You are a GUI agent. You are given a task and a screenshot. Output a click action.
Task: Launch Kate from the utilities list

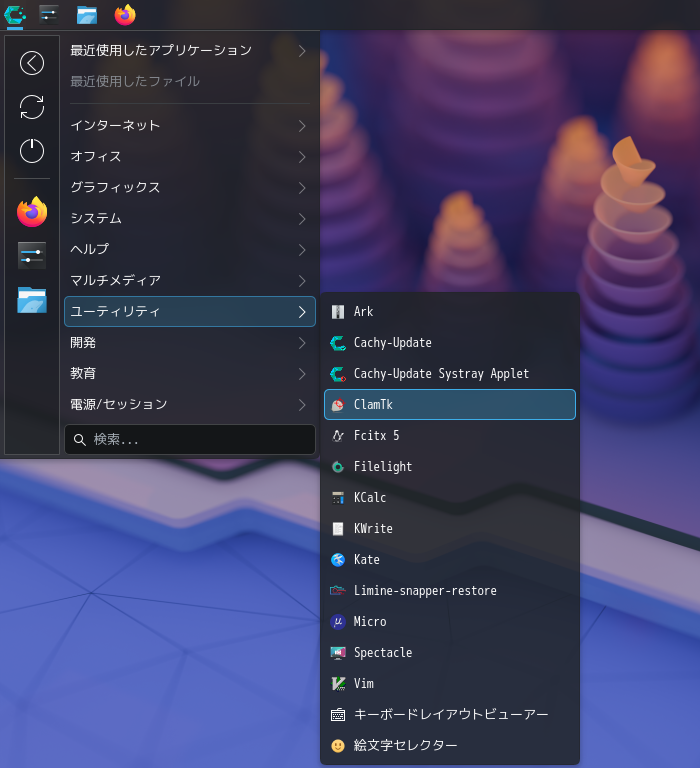coord(450,560)
